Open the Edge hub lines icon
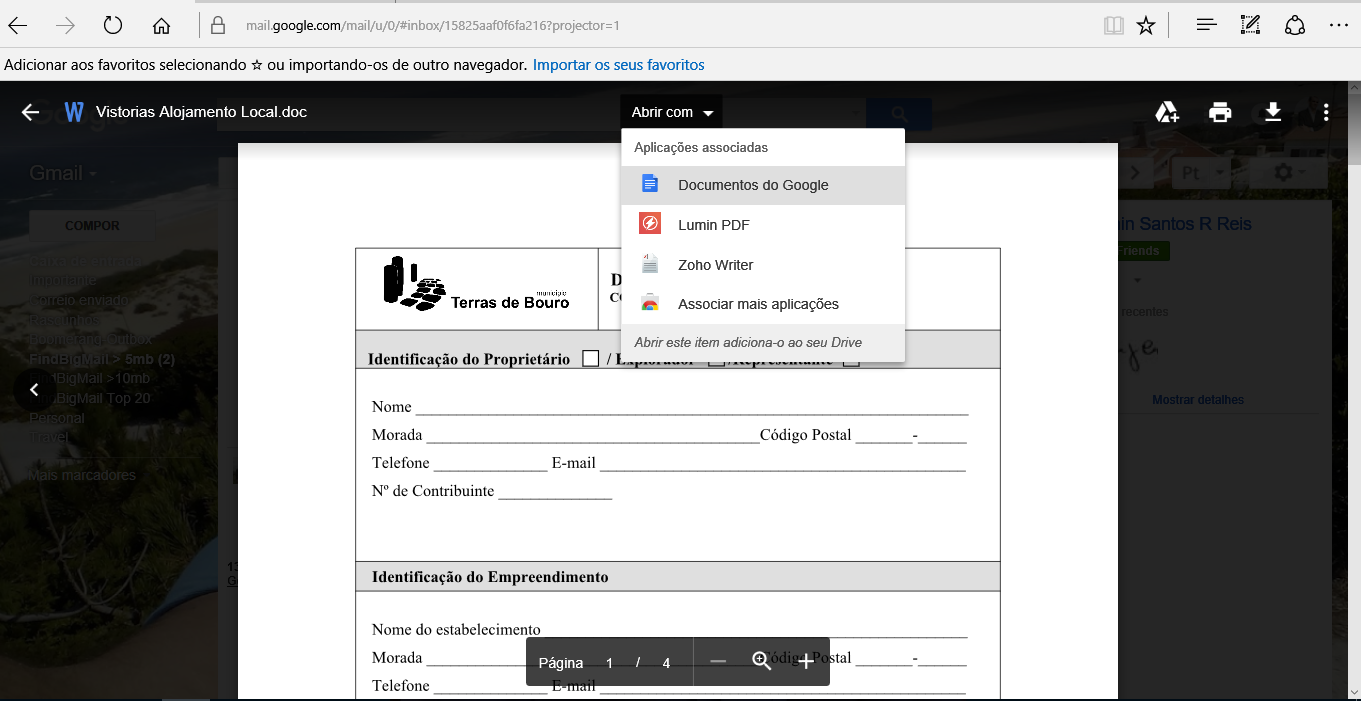This screenshot has width=1361, height=701. pyautogui.click(x=1207, y=25)
